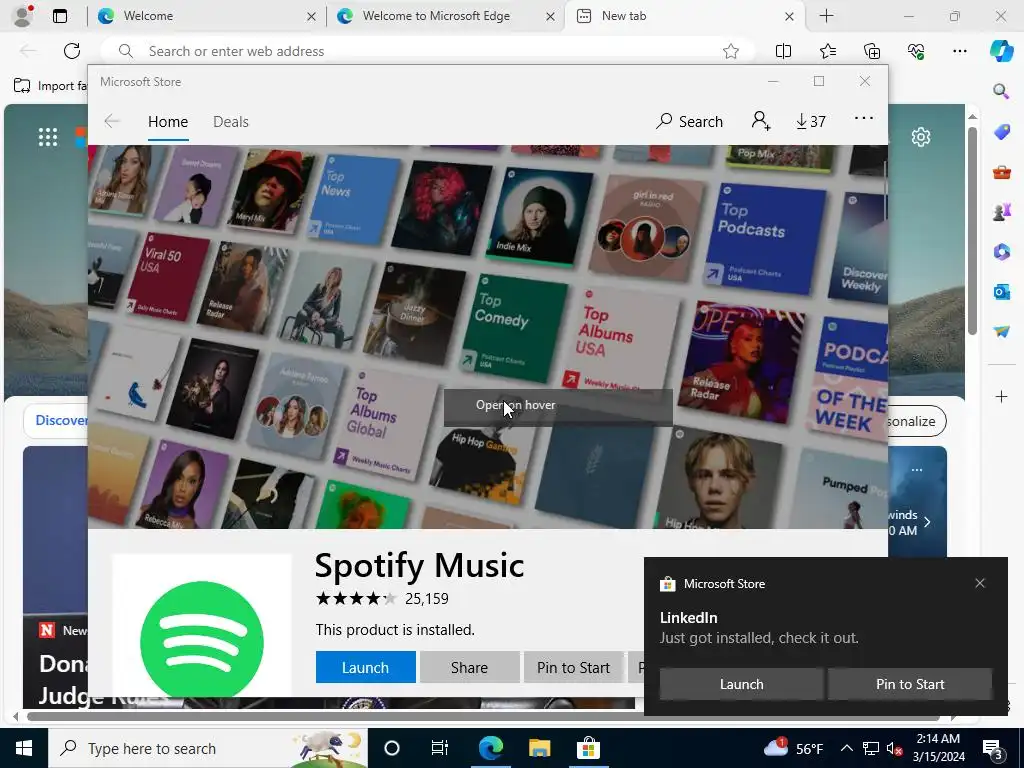The width and height of the screenshot is (1024, 768).
Task: Click the Spotify Music app logo
Action: pyautogui.click(x=202, y=626)
